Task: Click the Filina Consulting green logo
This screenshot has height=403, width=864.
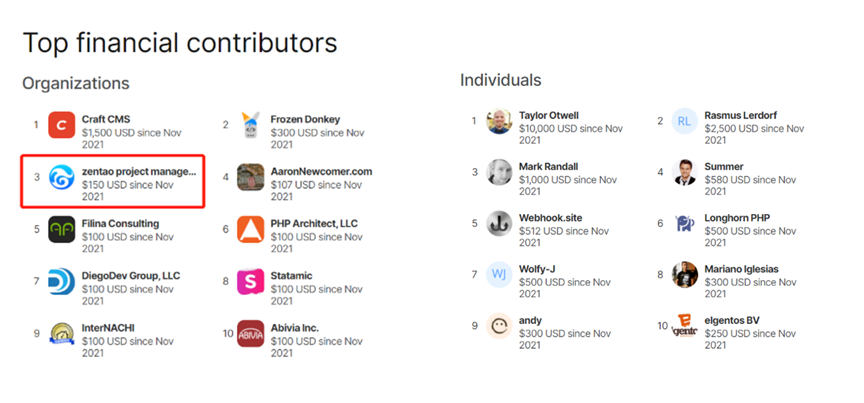Action: click(62, 229)
